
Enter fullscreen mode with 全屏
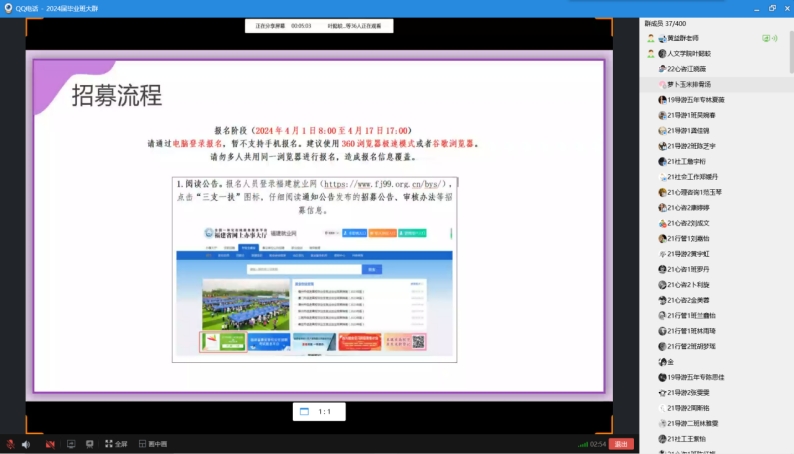(x=115, y=443)
